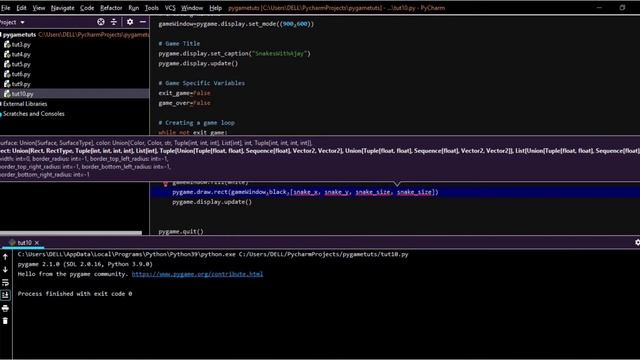Click scroll to end icon in Run toolbar

(5, 295)
